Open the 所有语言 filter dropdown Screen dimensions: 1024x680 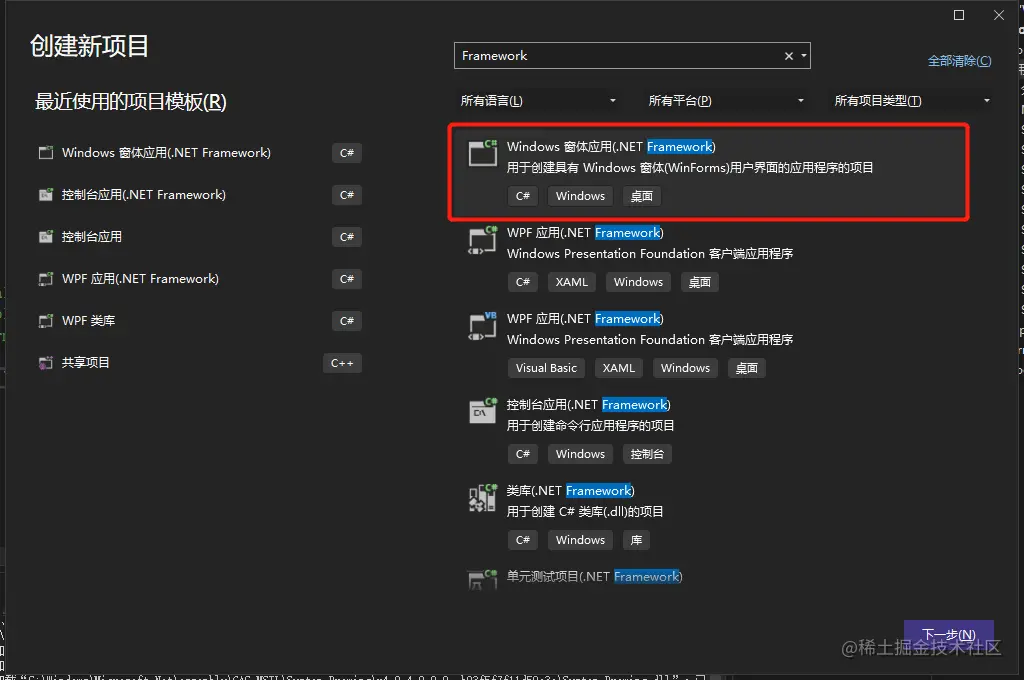[x=538, y=101]
